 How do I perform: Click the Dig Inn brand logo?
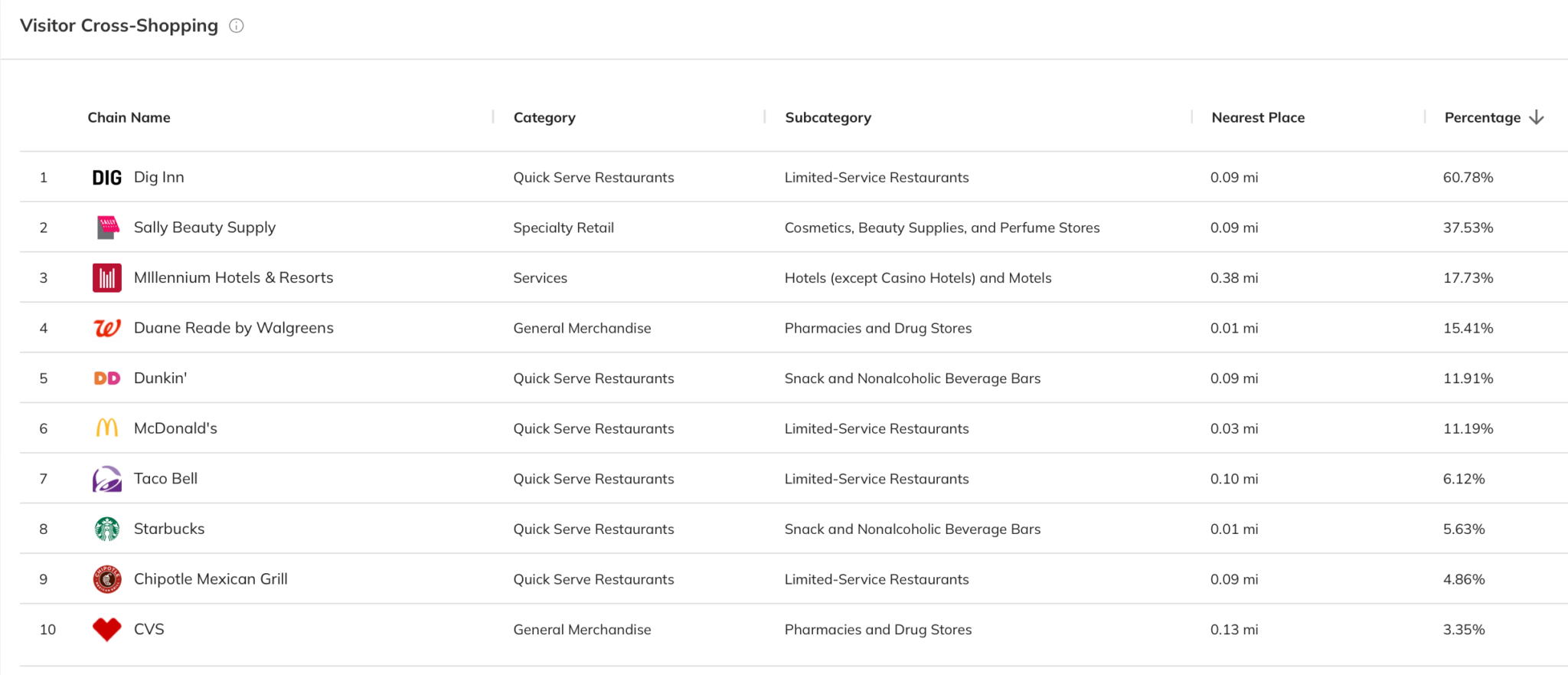click(x=107, y=177)
